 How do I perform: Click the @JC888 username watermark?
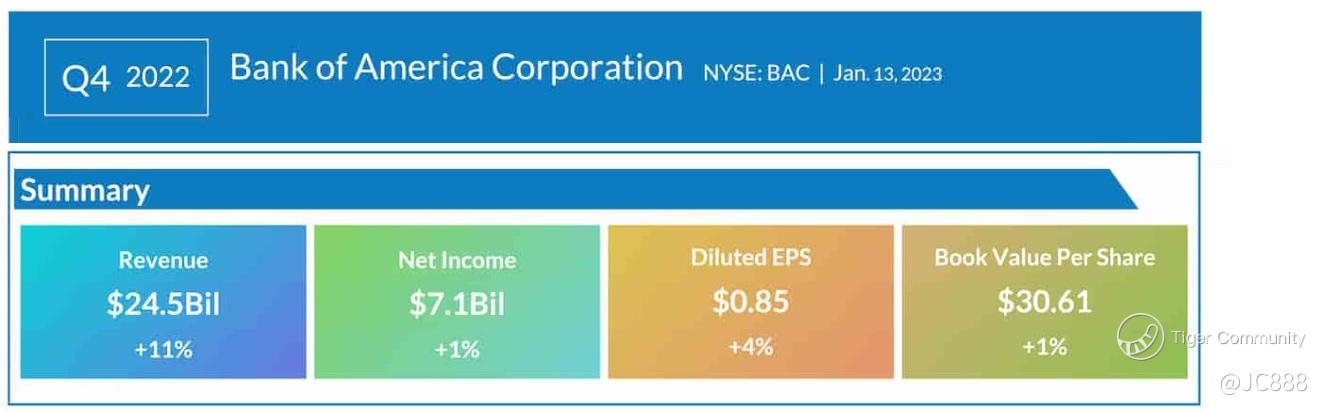click(1263, 382)
